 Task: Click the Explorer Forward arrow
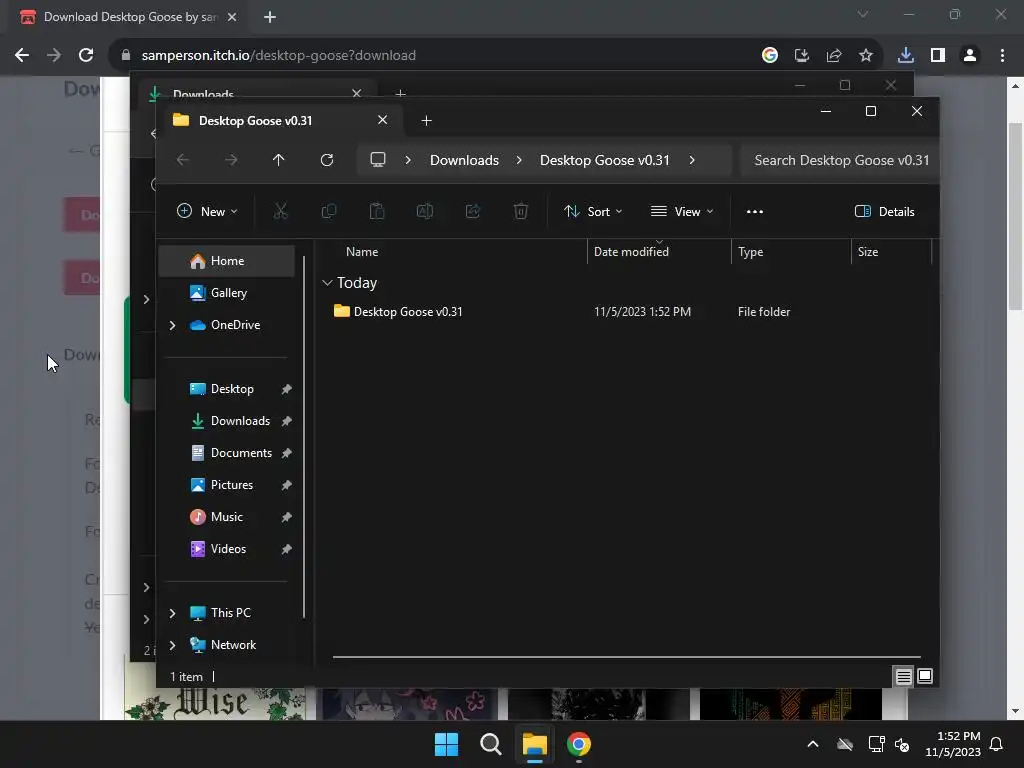[231, 160]
